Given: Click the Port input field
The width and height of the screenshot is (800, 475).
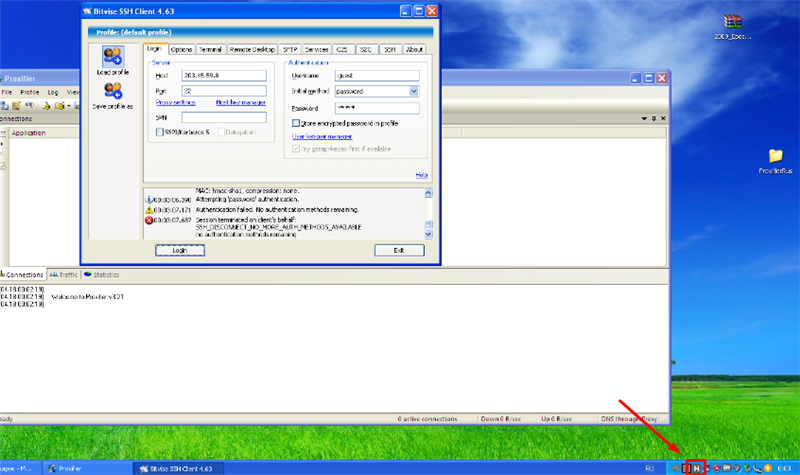Looking at the screenshot, I should coord(224,91).
